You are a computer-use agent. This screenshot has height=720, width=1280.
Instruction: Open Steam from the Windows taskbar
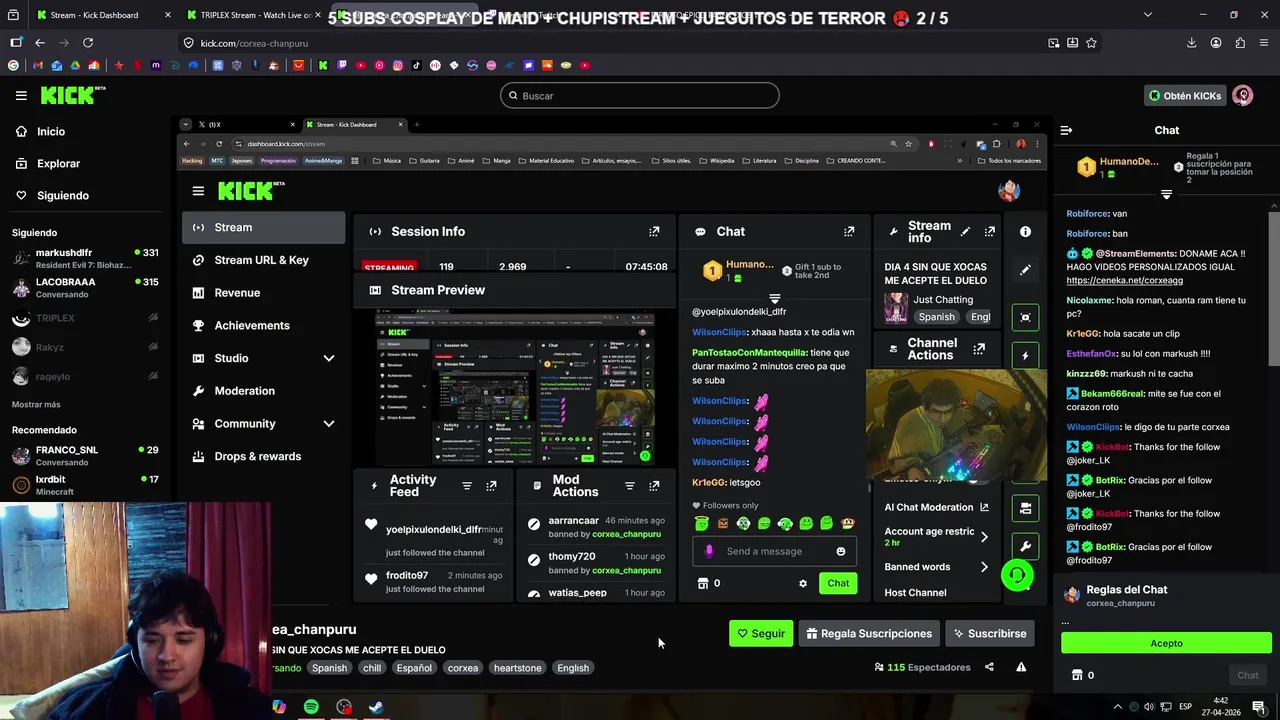[376, 707]
